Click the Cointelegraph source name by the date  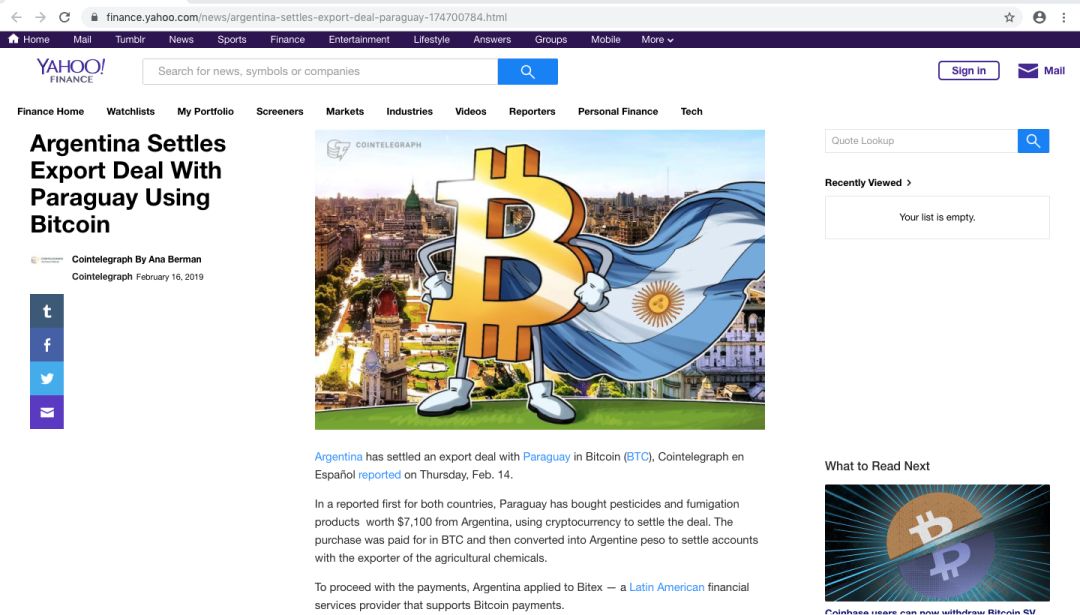[x=102, y=276]
